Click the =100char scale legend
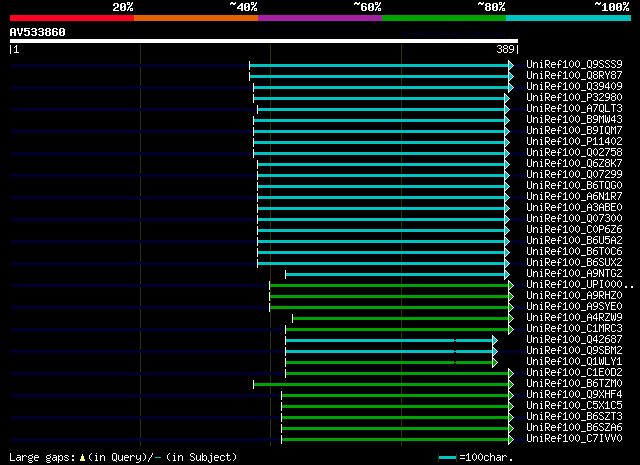This screenshot has width=640, height=465. point(476,457)
